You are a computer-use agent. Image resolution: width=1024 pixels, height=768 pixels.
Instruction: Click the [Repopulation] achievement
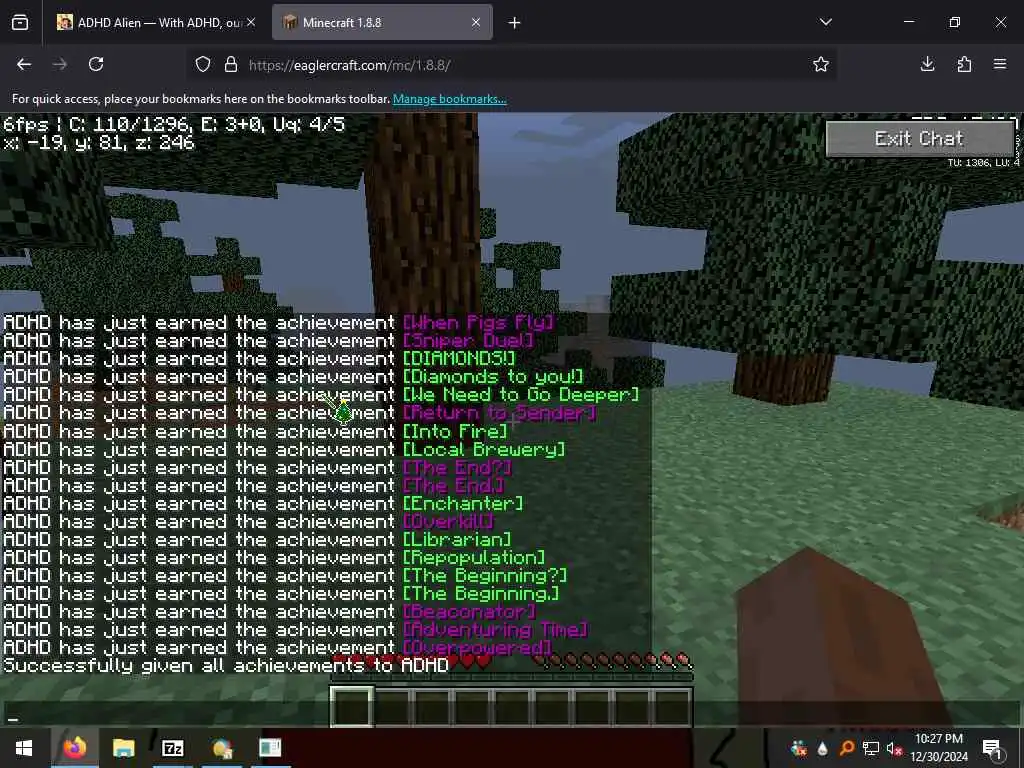[x=473, y=558]
